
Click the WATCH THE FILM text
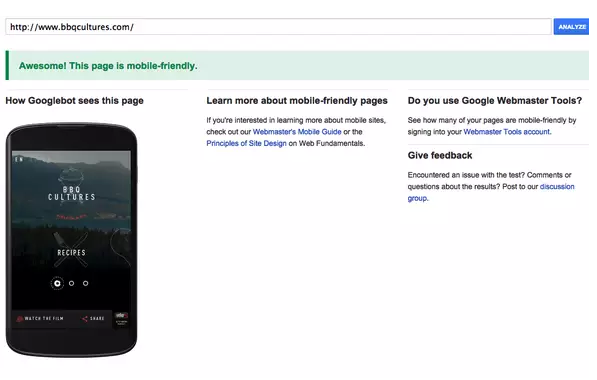44,319
